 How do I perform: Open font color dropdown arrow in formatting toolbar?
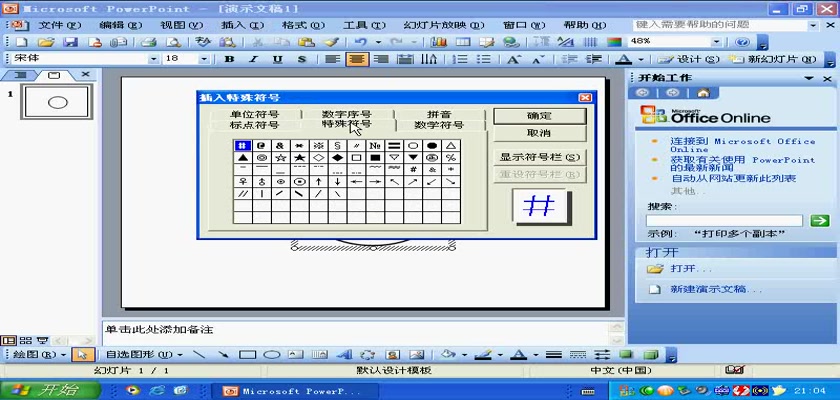(640, 59)
